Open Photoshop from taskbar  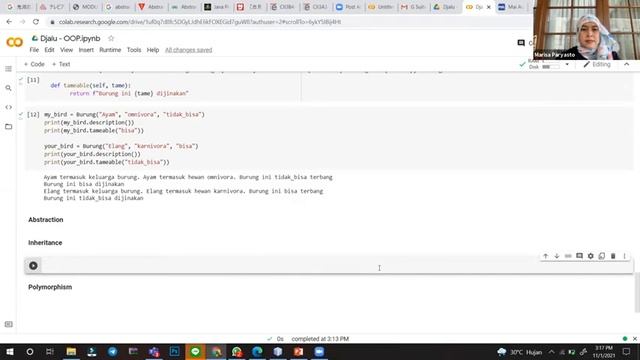coord(174,351)
